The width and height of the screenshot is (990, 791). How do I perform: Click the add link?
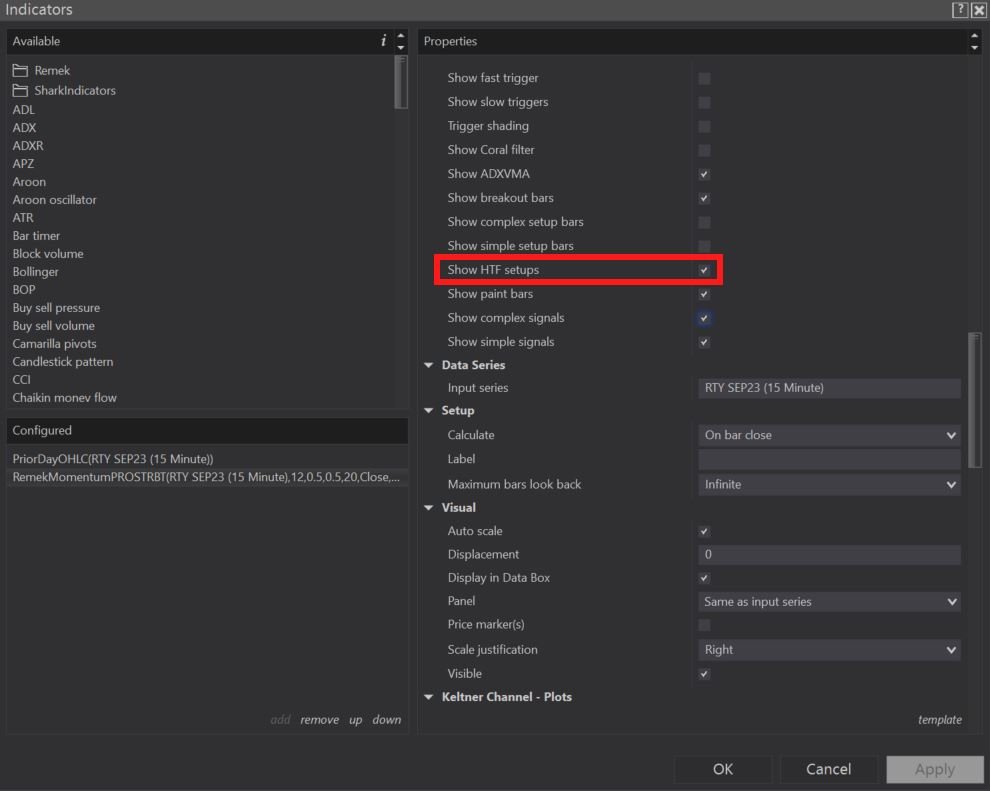[x=280, y=720]
